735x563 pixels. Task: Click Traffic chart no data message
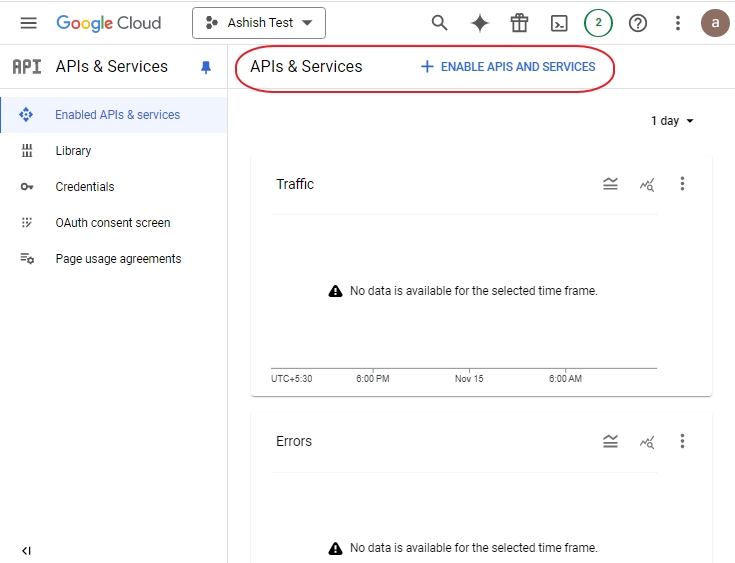tap(463, 291)
